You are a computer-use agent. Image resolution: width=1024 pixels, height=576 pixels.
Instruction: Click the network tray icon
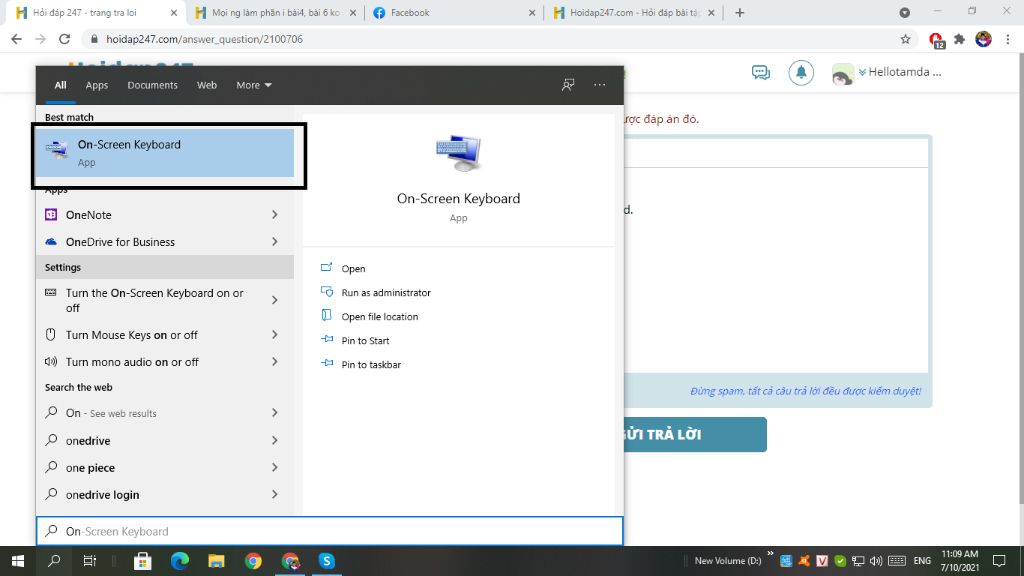858,561
